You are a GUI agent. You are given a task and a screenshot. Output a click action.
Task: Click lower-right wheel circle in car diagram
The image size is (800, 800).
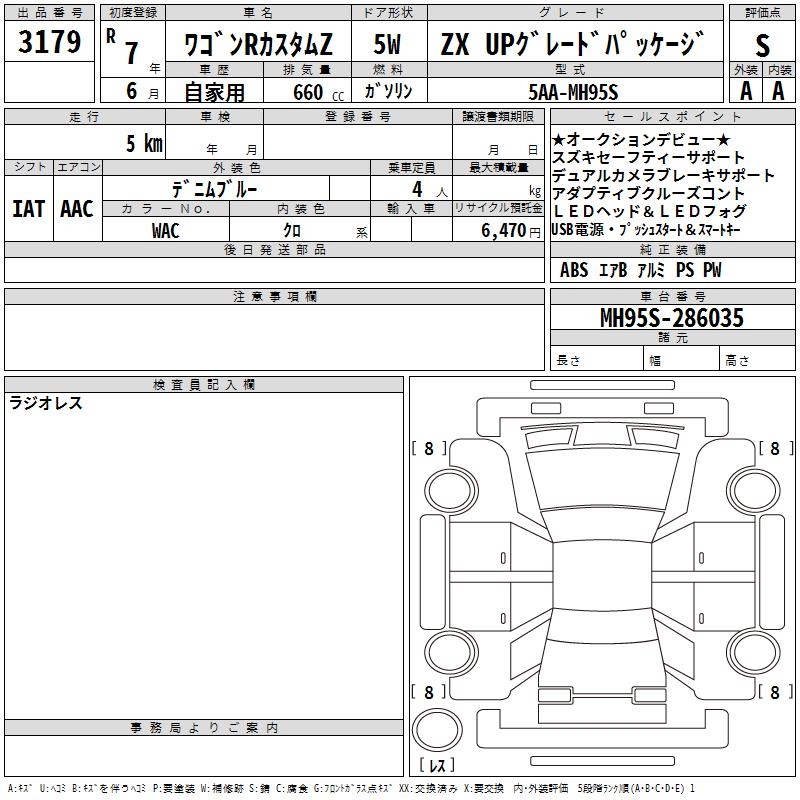click(753, 653)
